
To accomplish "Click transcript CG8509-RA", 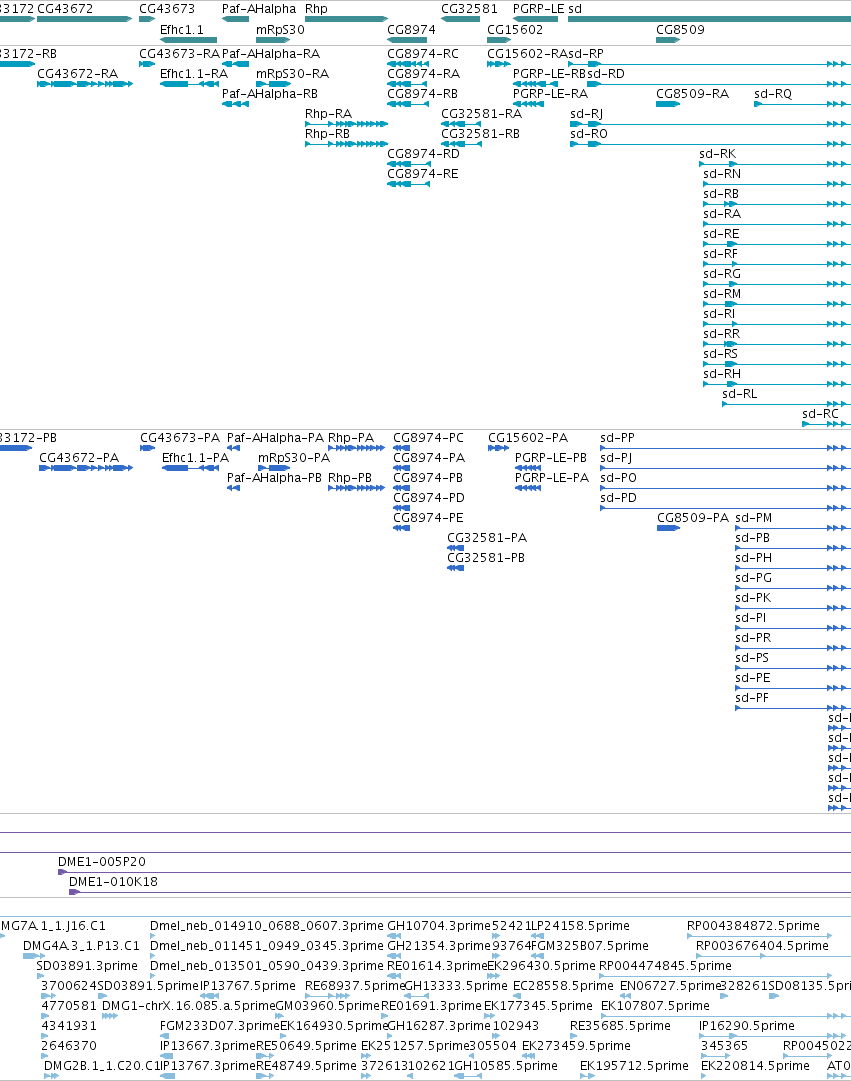I will click(x=692, y=94).
